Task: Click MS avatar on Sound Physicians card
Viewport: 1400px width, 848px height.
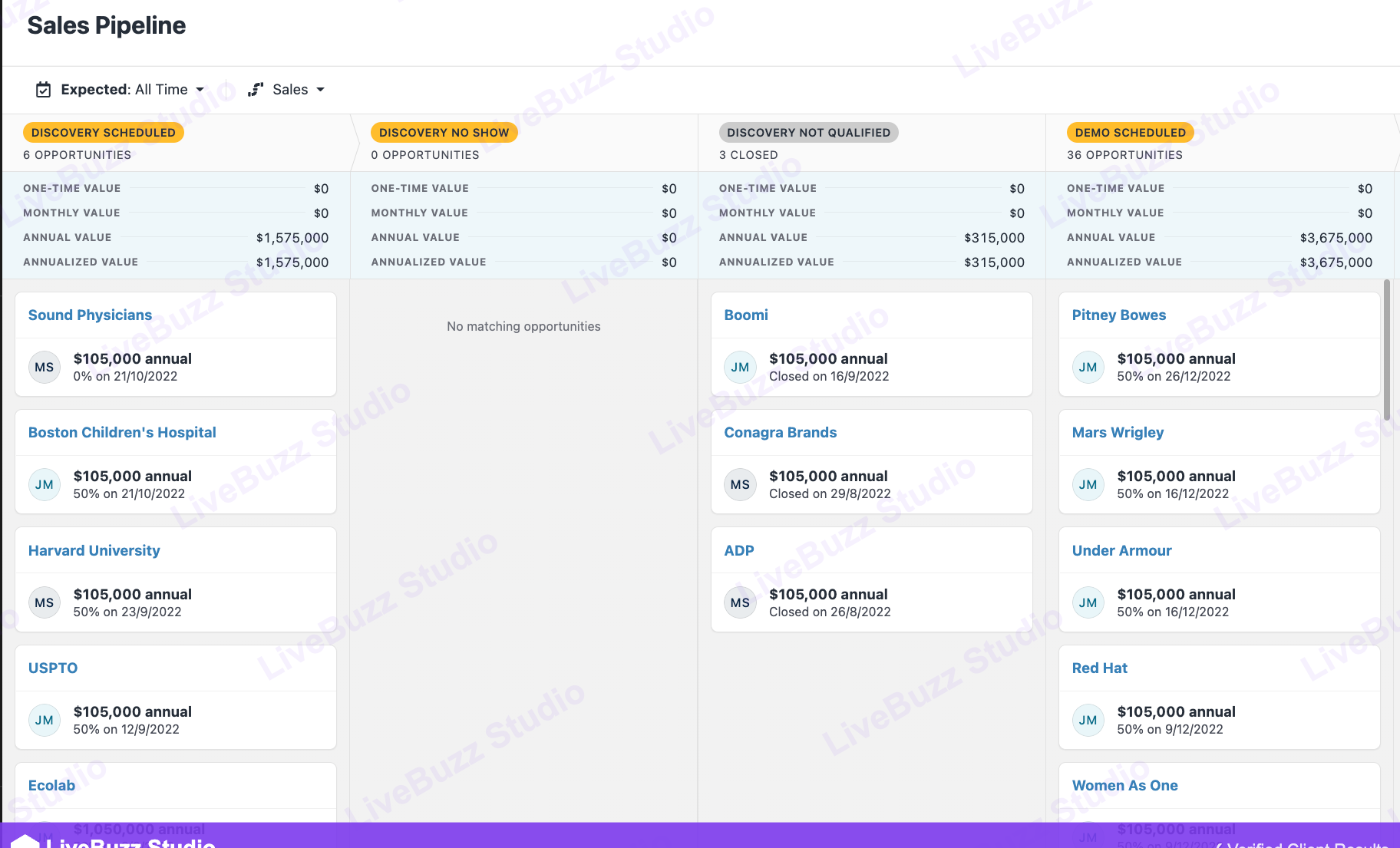Action: 45,368
